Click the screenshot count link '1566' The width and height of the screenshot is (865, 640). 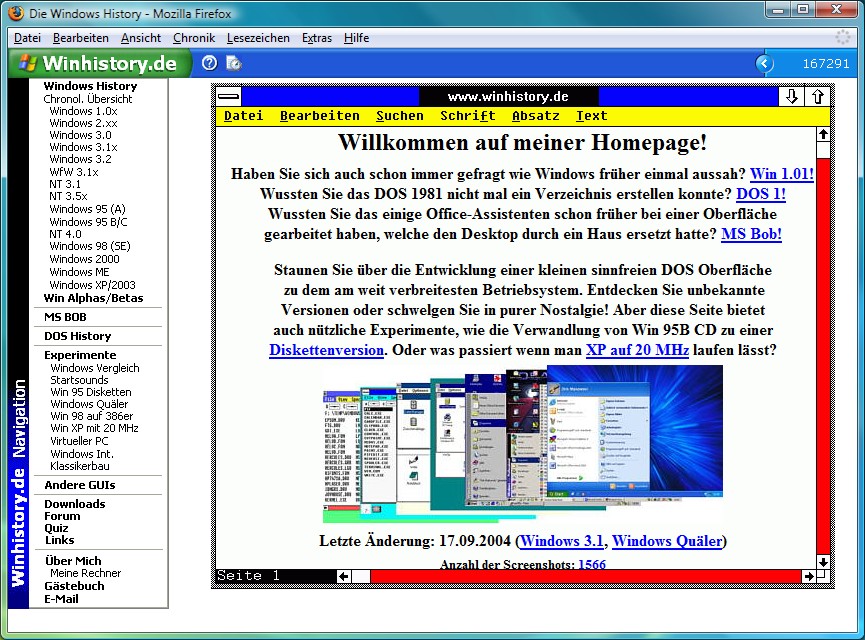point(592,564)
